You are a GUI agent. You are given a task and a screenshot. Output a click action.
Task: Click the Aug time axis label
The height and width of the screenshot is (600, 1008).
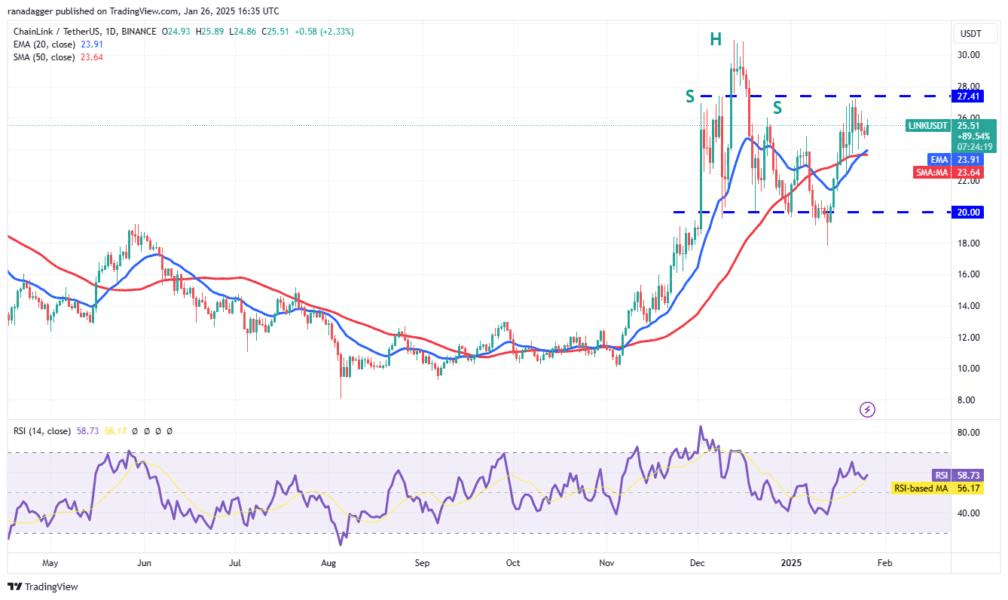click(328, 563)
